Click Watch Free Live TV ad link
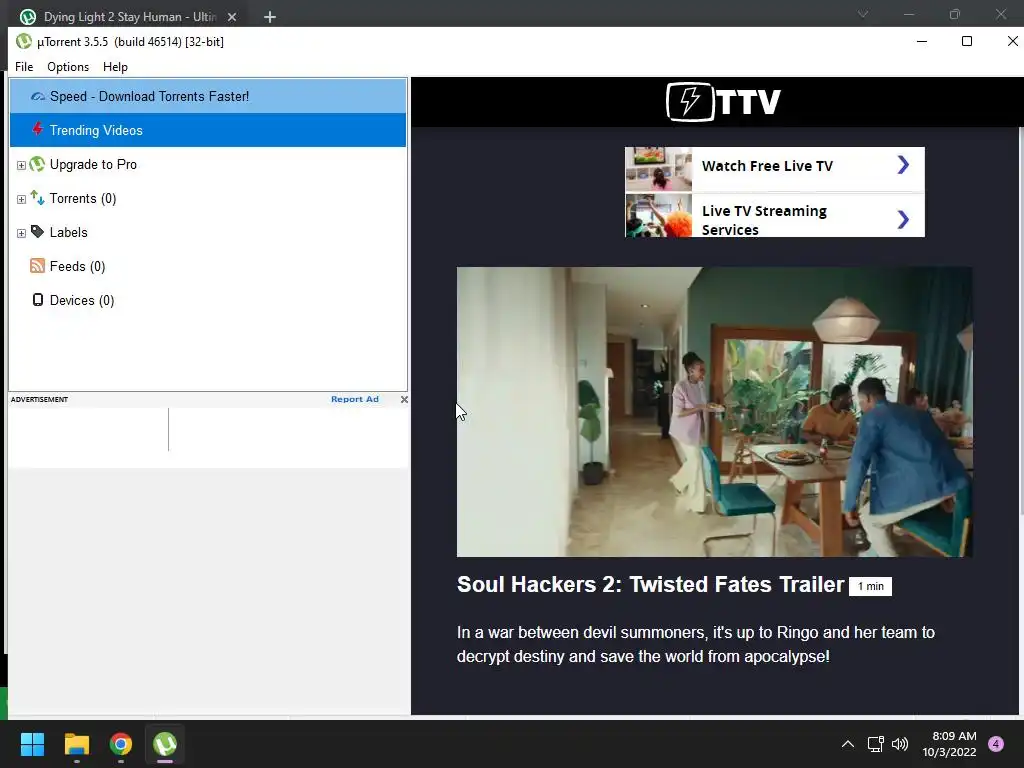 click(x=767, y=166)
